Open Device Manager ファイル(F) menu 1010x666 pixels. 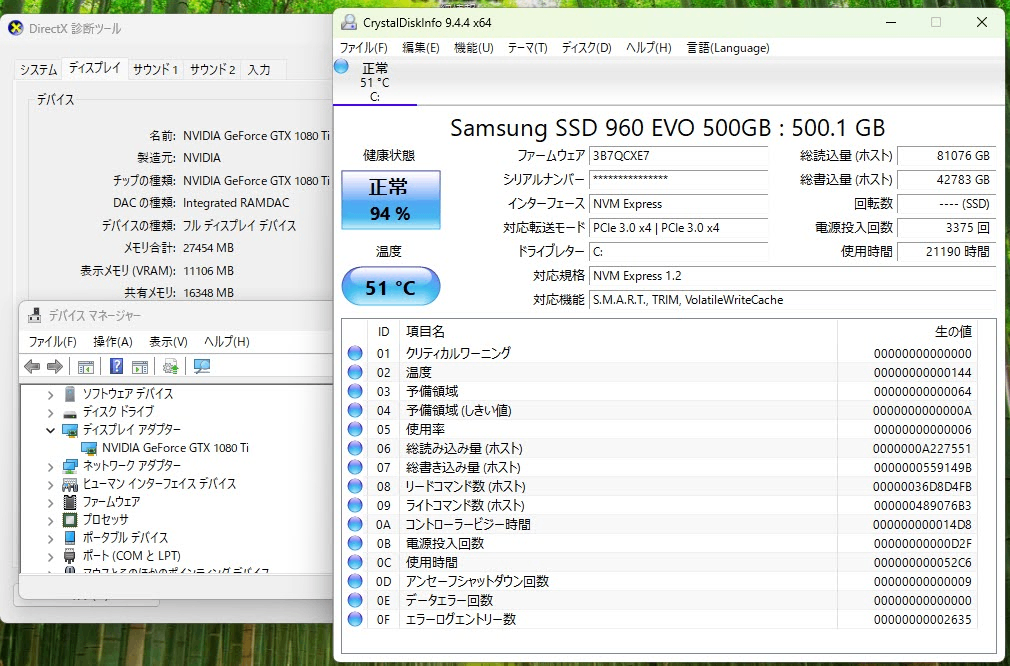(52, 342)
